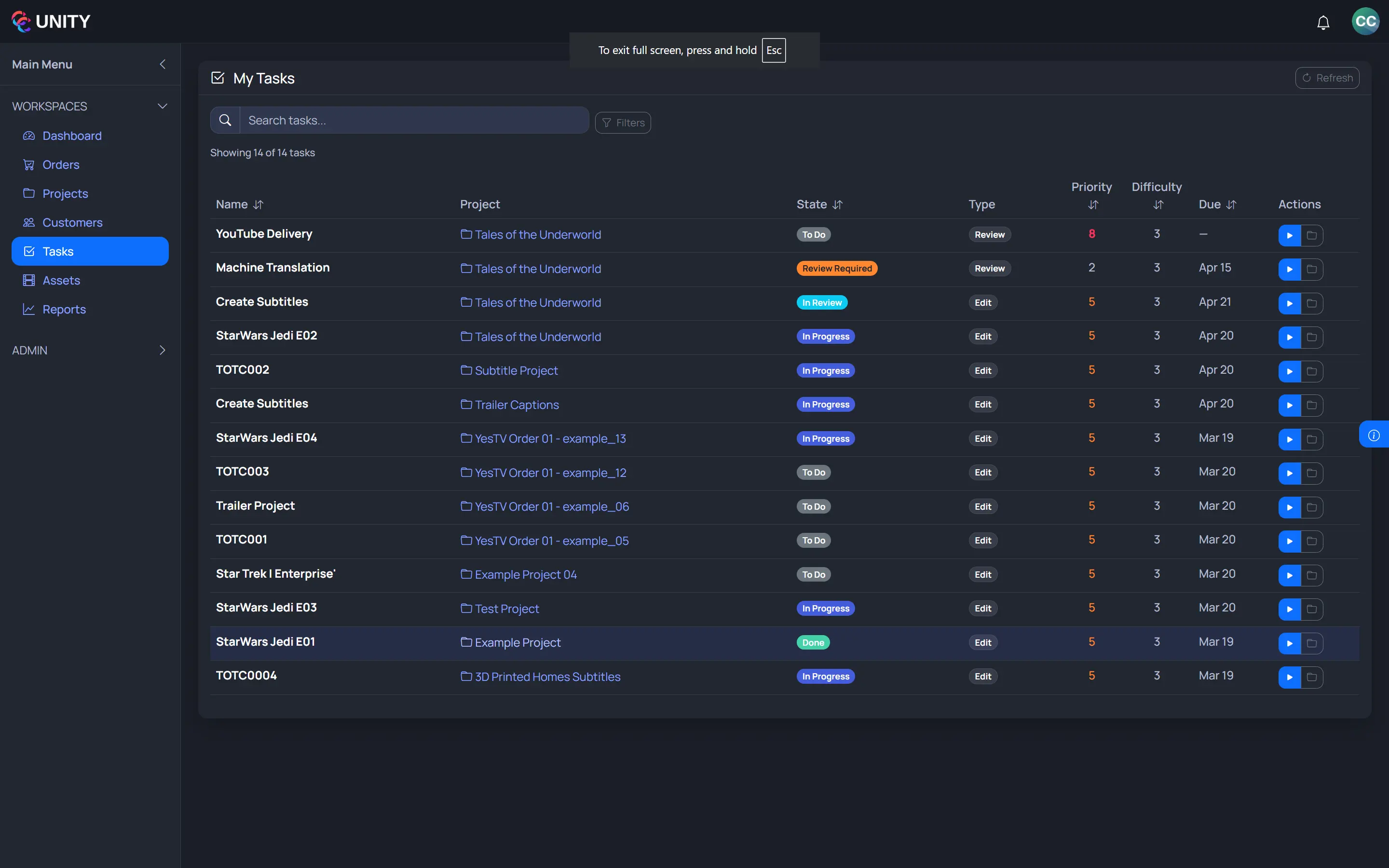The height and width of the screenshot is (868, 1389).
Task: Select Orders in the main menu
Action: pos(61,165)
